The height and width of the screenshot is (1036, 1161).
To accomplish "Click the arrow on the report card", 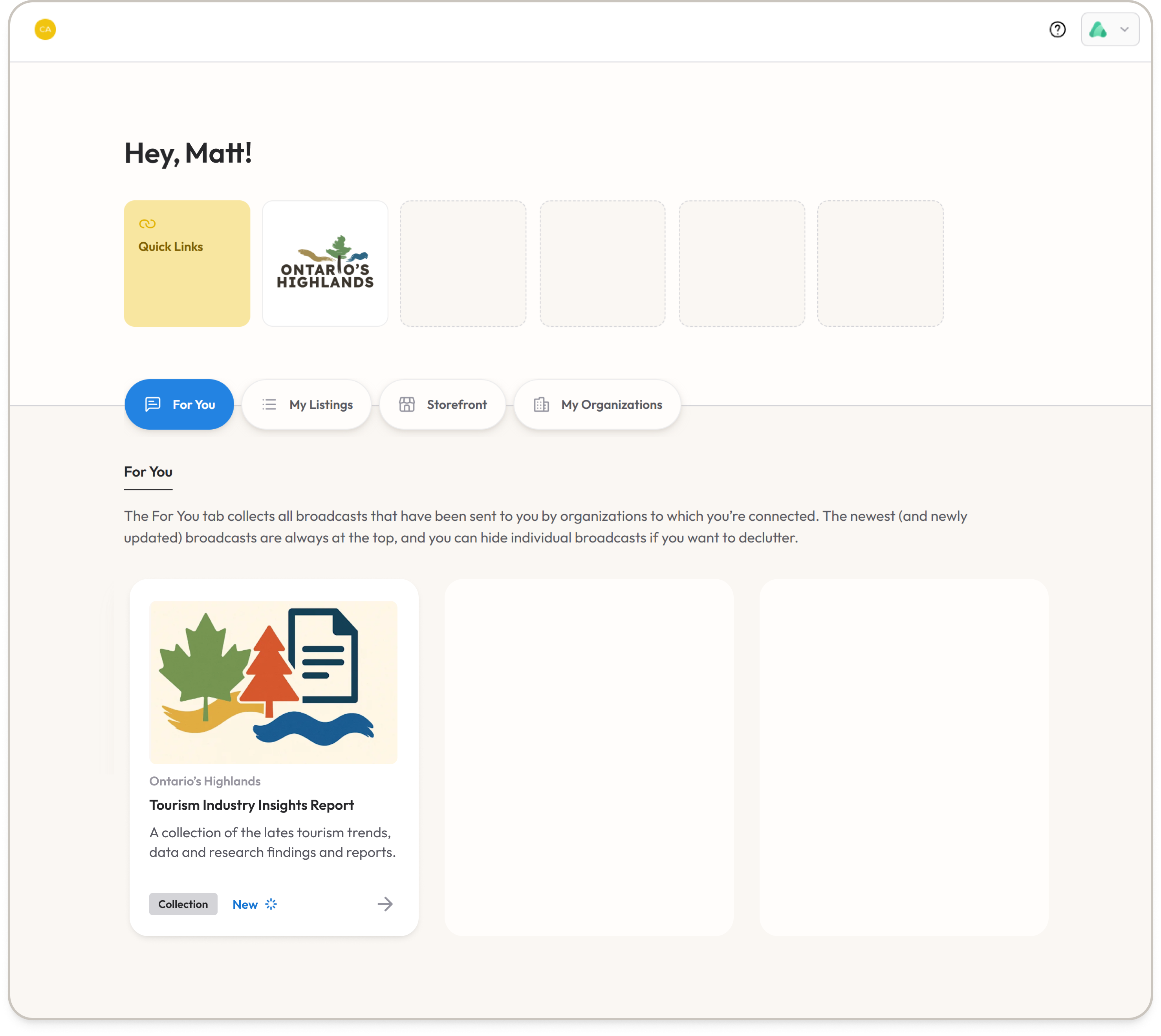I will pos(385,904).
